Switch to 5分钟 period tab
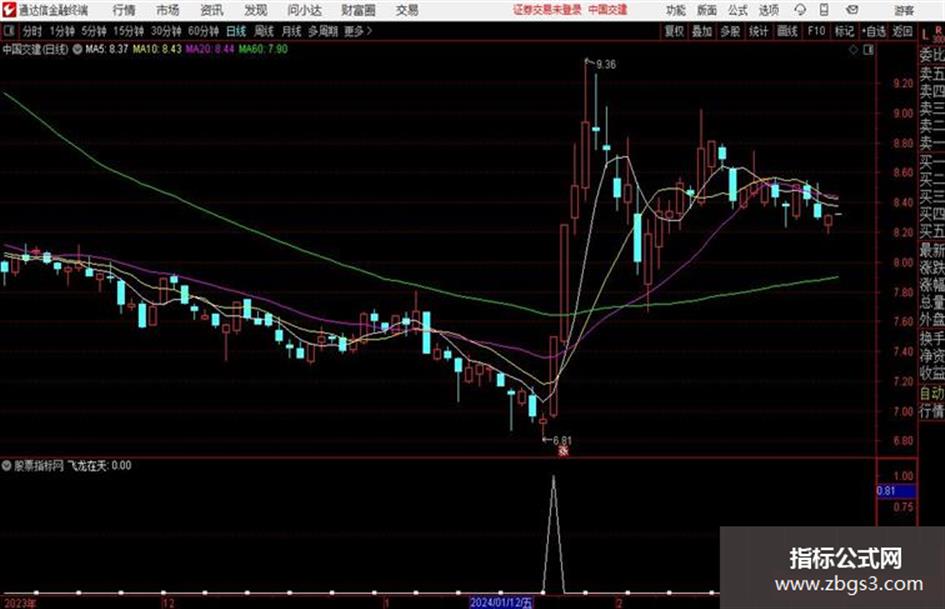945x609 pixels. (94, 31)
